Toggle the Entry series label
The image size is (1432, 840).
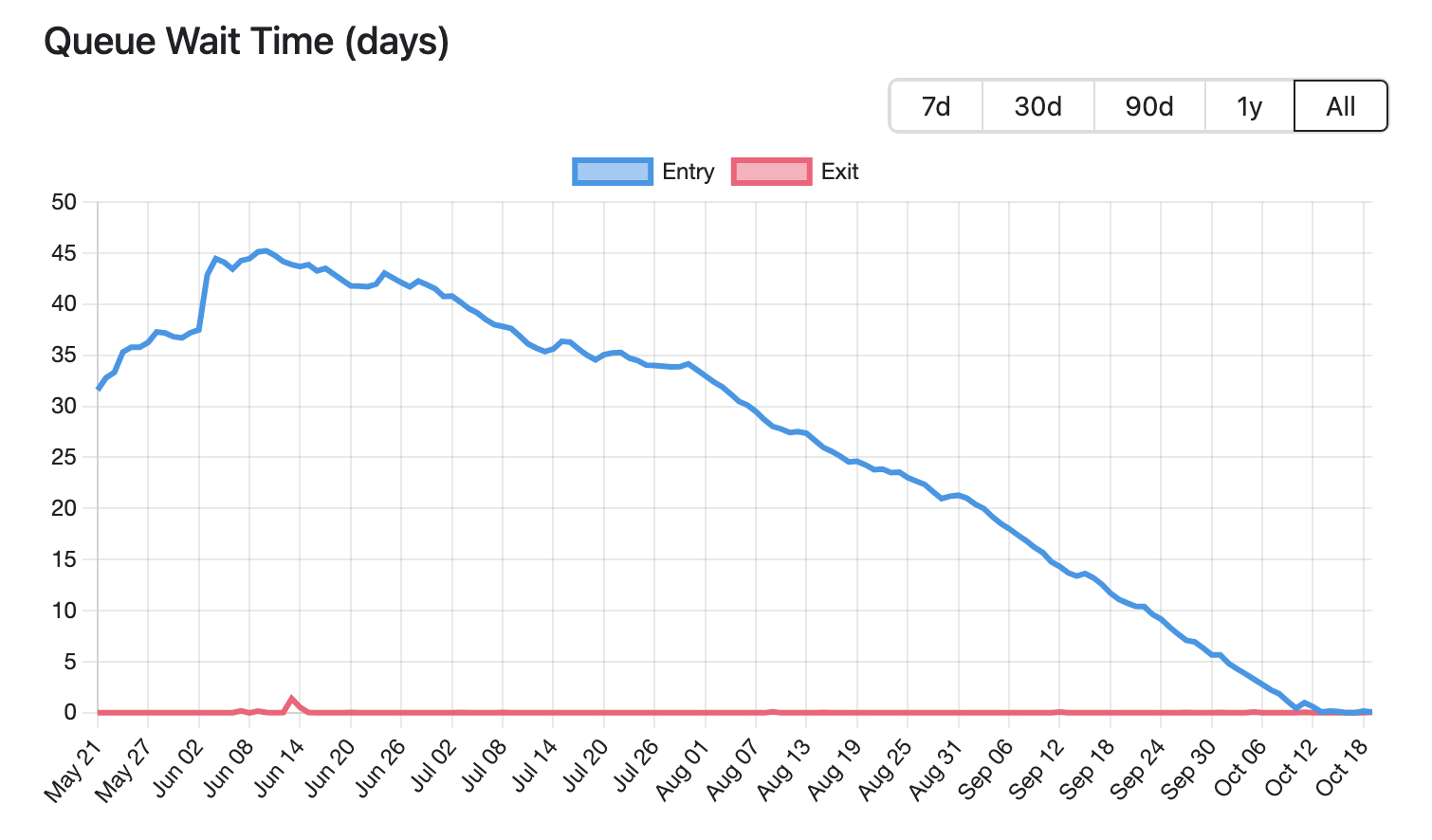coord(688,172)
